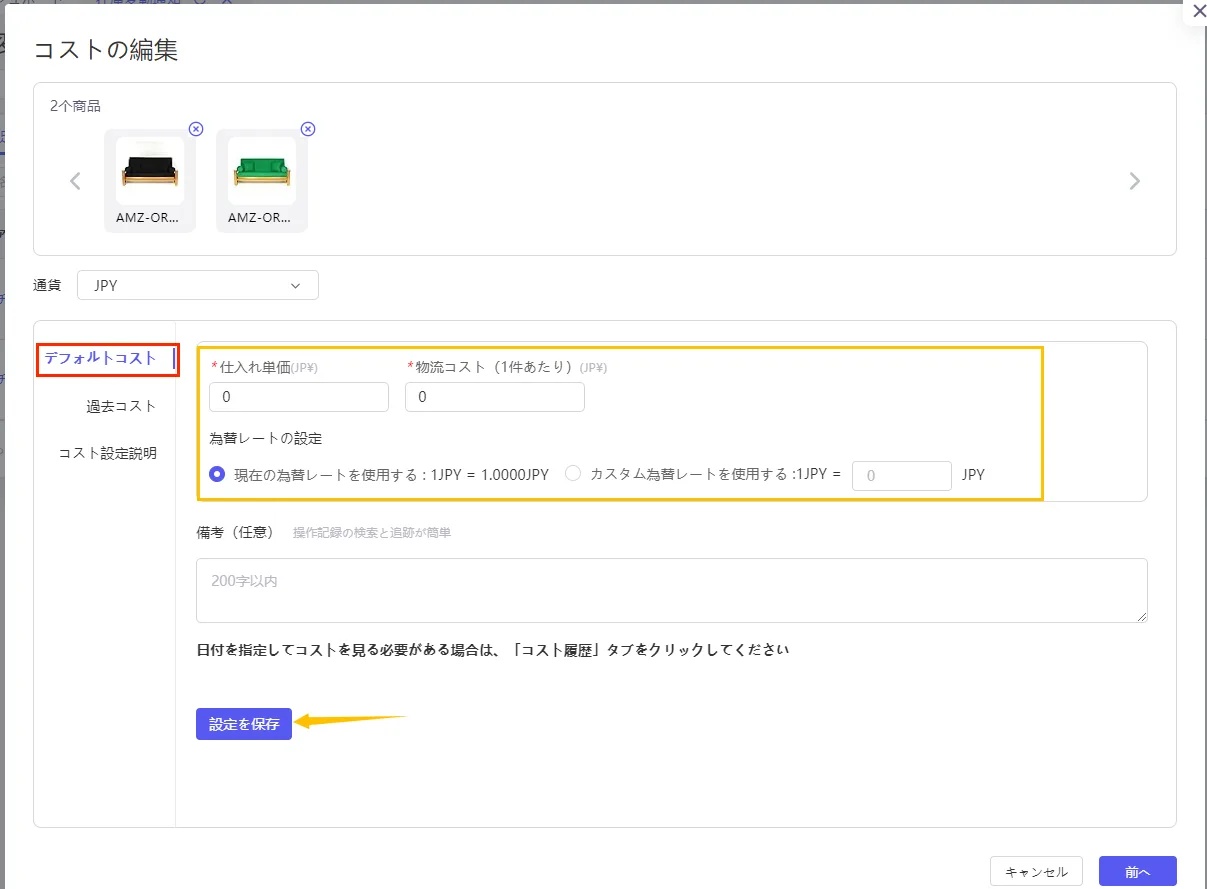Go to previous products in carousel

pyautogui.click(x=75, y=181)
